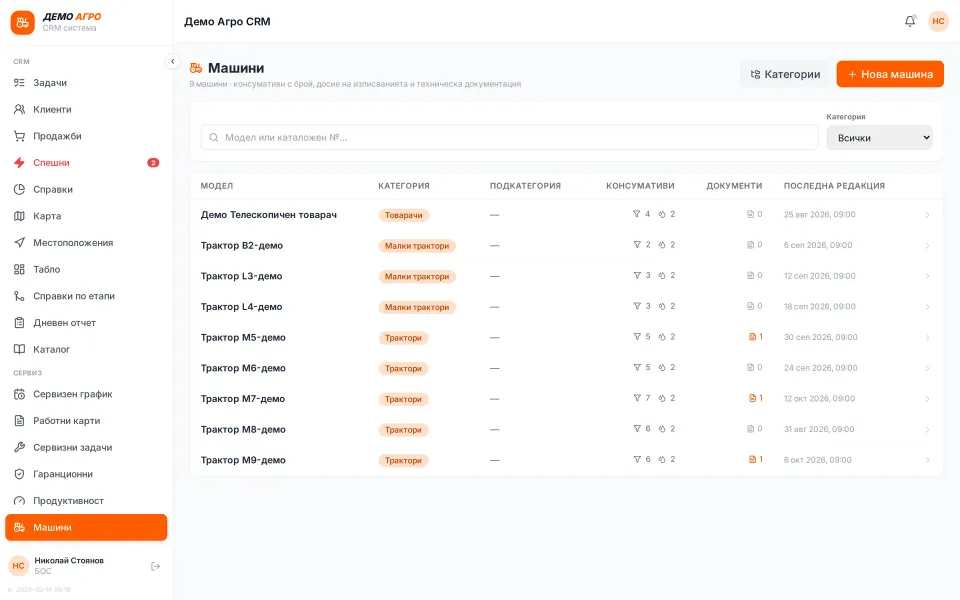The width and height of the screenshot is (960, 600).
Task: Click the Работни карти document icon
Action: pyautogui.click(x=20, y=421)
